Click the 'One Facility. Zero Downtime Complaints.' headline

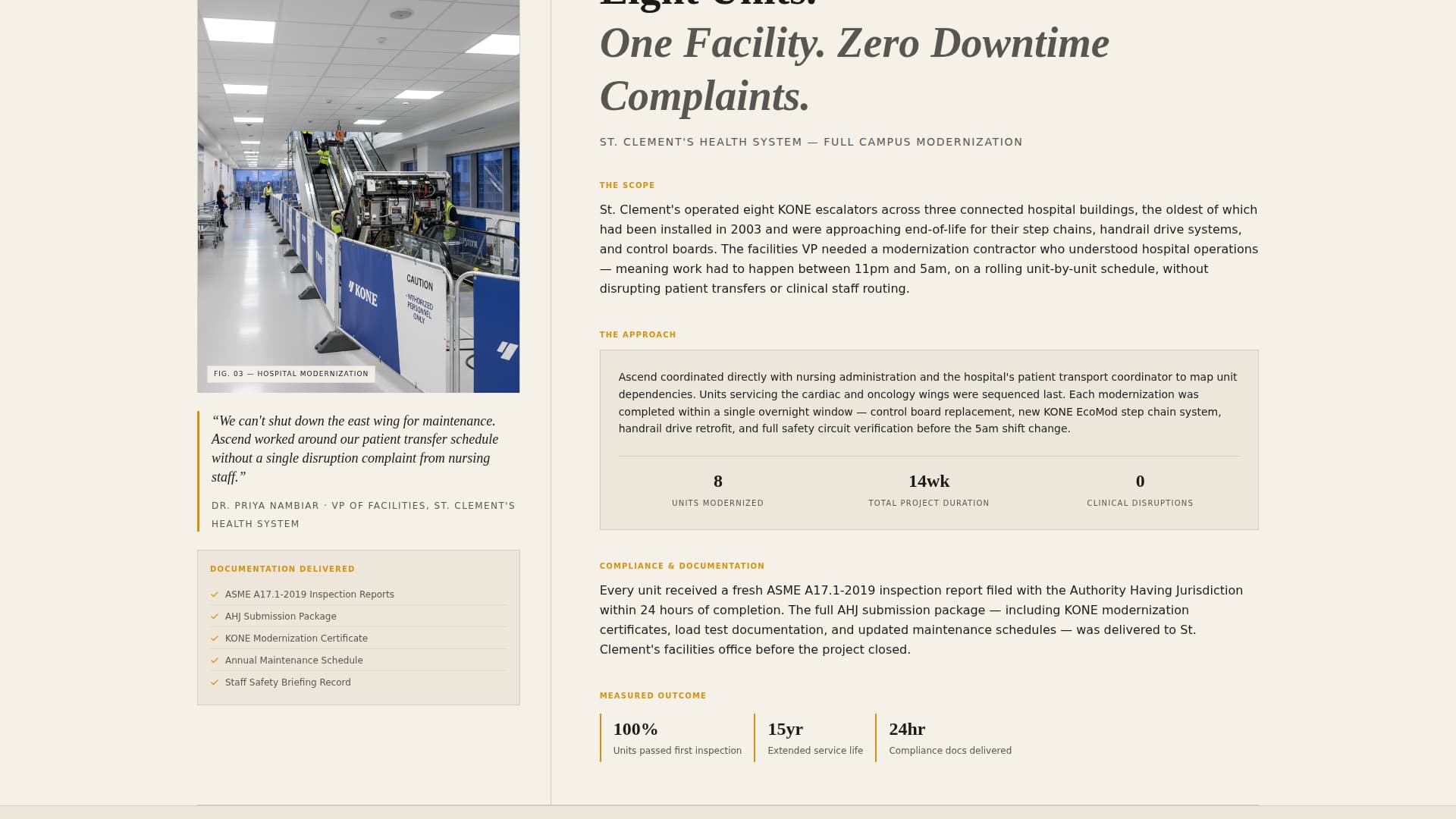click(855, 70)
